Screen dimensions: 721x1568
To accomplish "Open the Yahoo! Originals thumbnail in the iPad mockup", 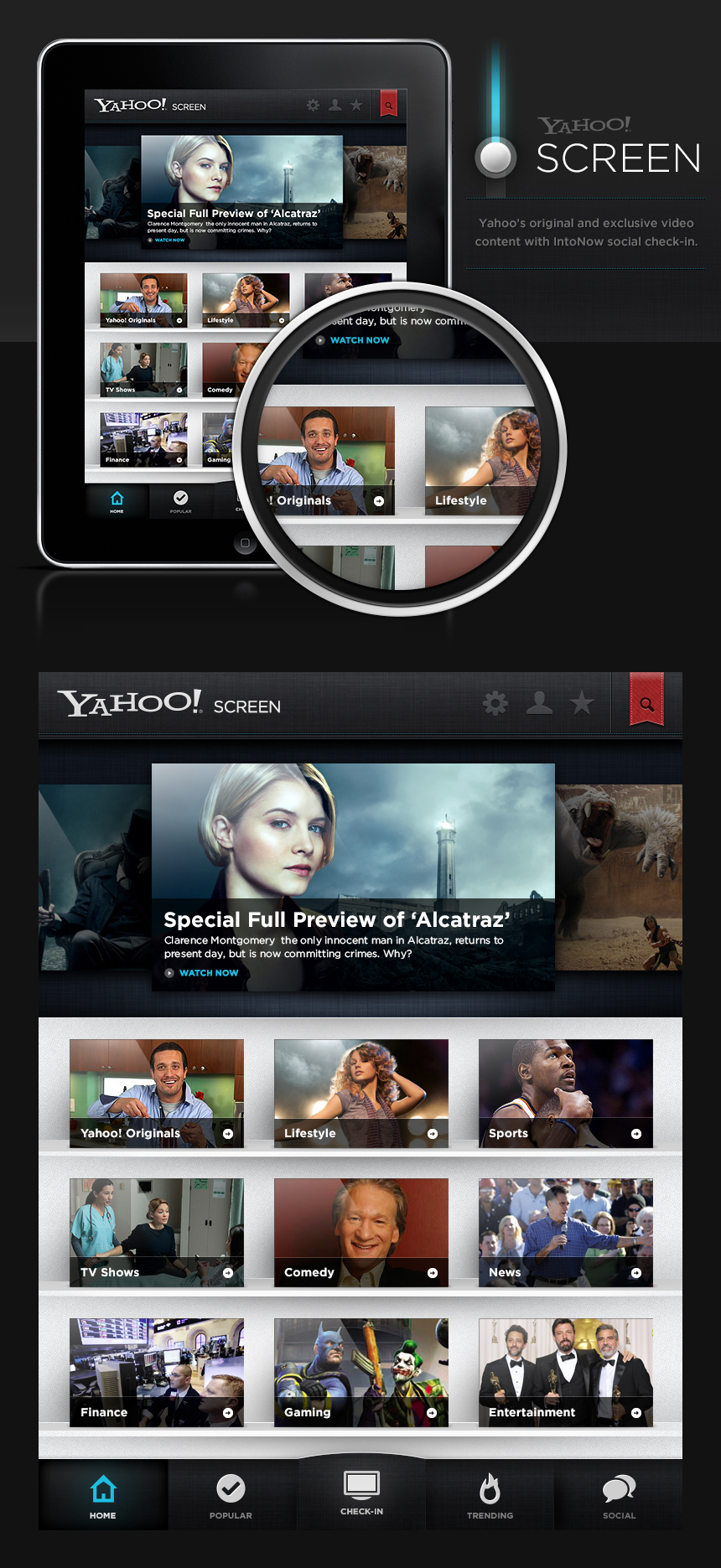I will [143, 300].
